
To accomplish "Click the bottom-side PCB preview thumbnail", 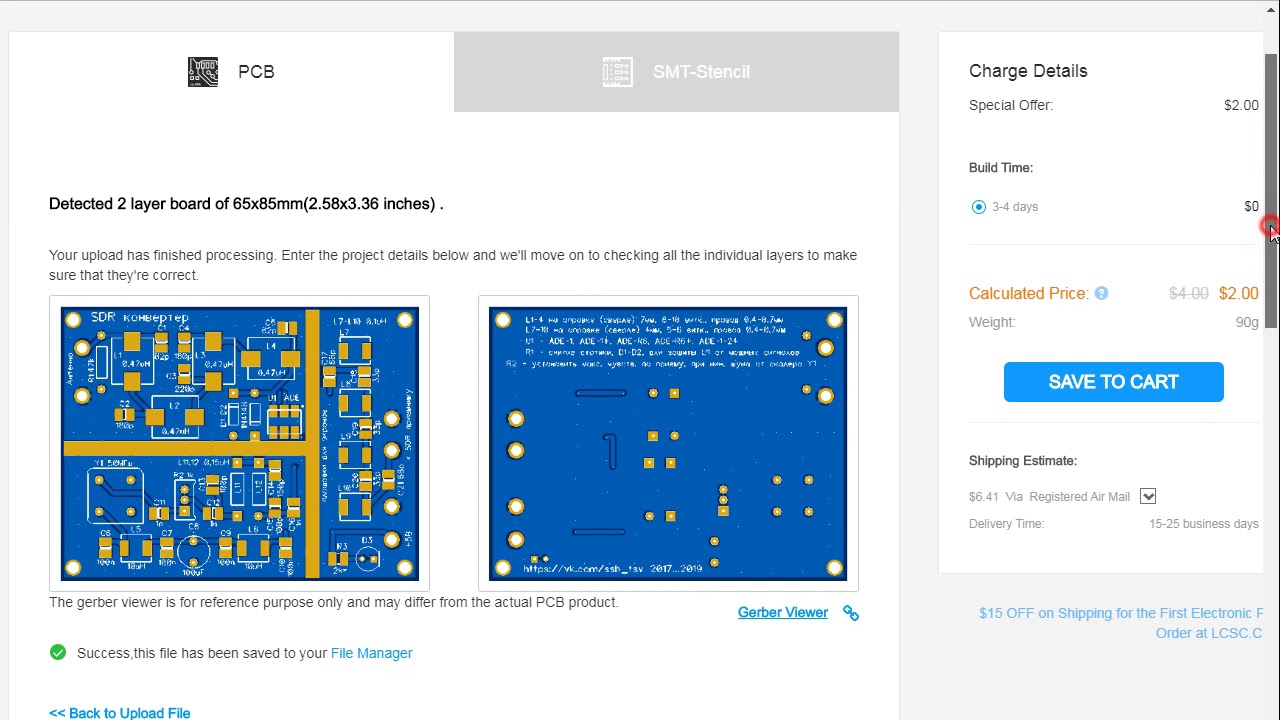I will tap(668, 443).
